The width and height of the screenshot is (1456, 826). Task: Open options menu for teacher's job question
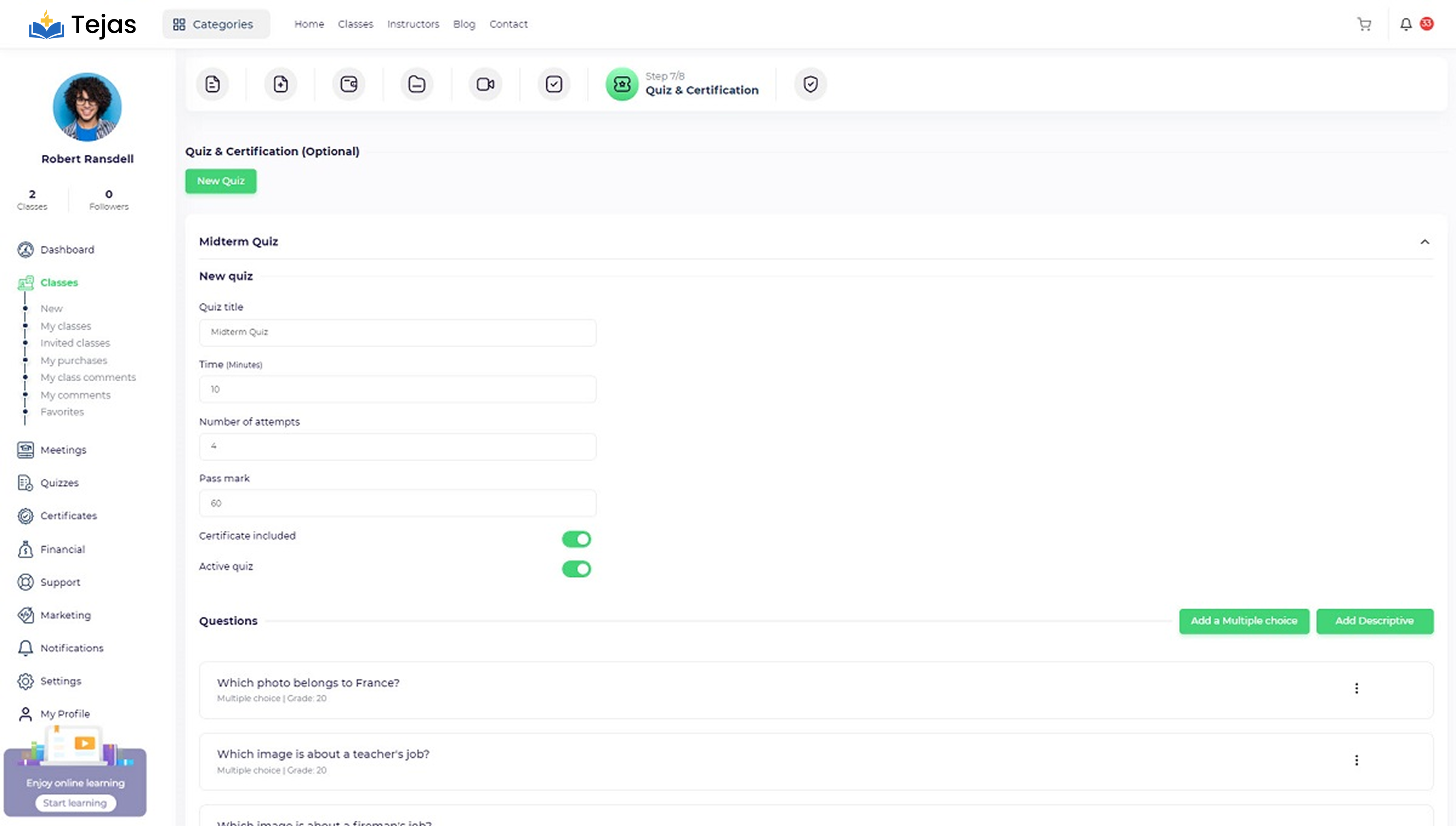(x=1356, y=760)
